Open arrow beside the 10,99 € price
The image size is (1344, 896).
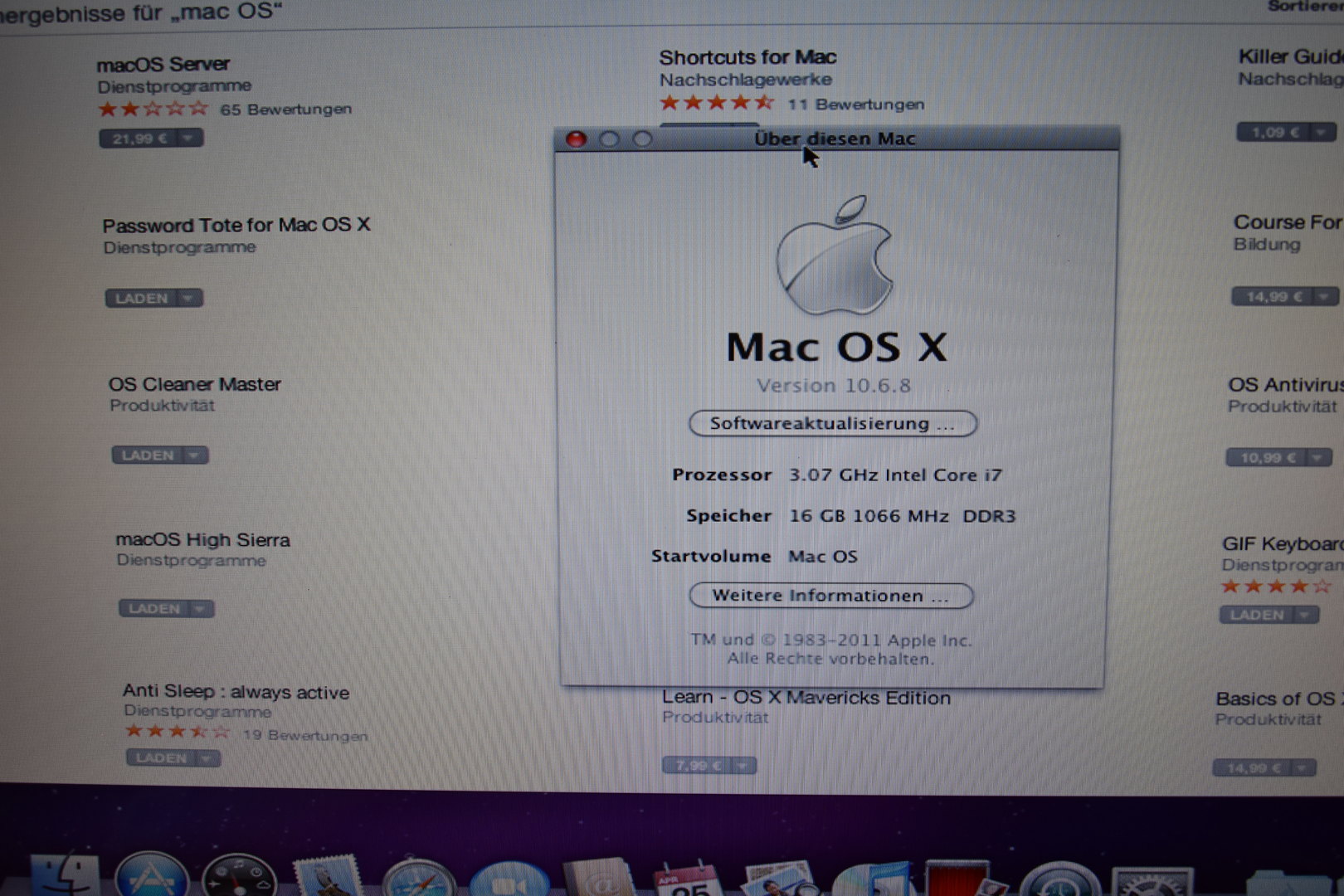[x=1317, y=458]
